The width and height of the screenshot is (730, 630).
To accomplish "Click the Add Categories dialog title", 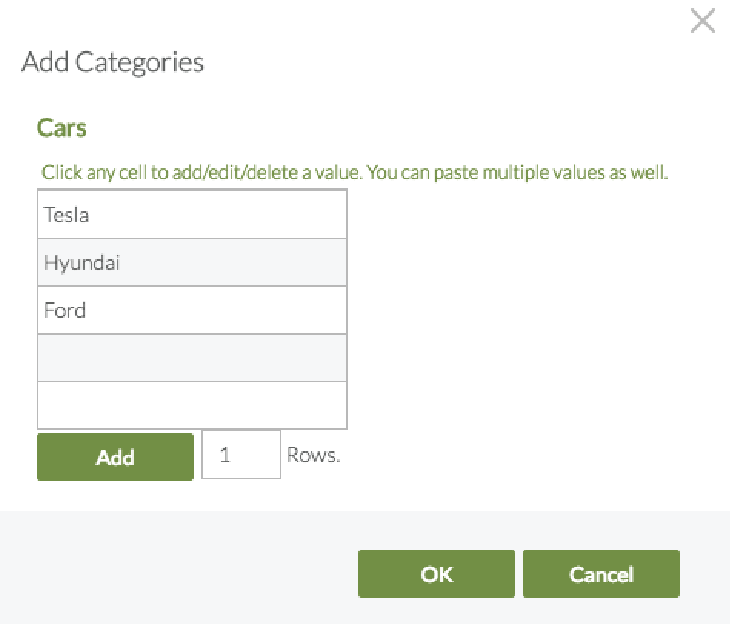I will (113, 62).
